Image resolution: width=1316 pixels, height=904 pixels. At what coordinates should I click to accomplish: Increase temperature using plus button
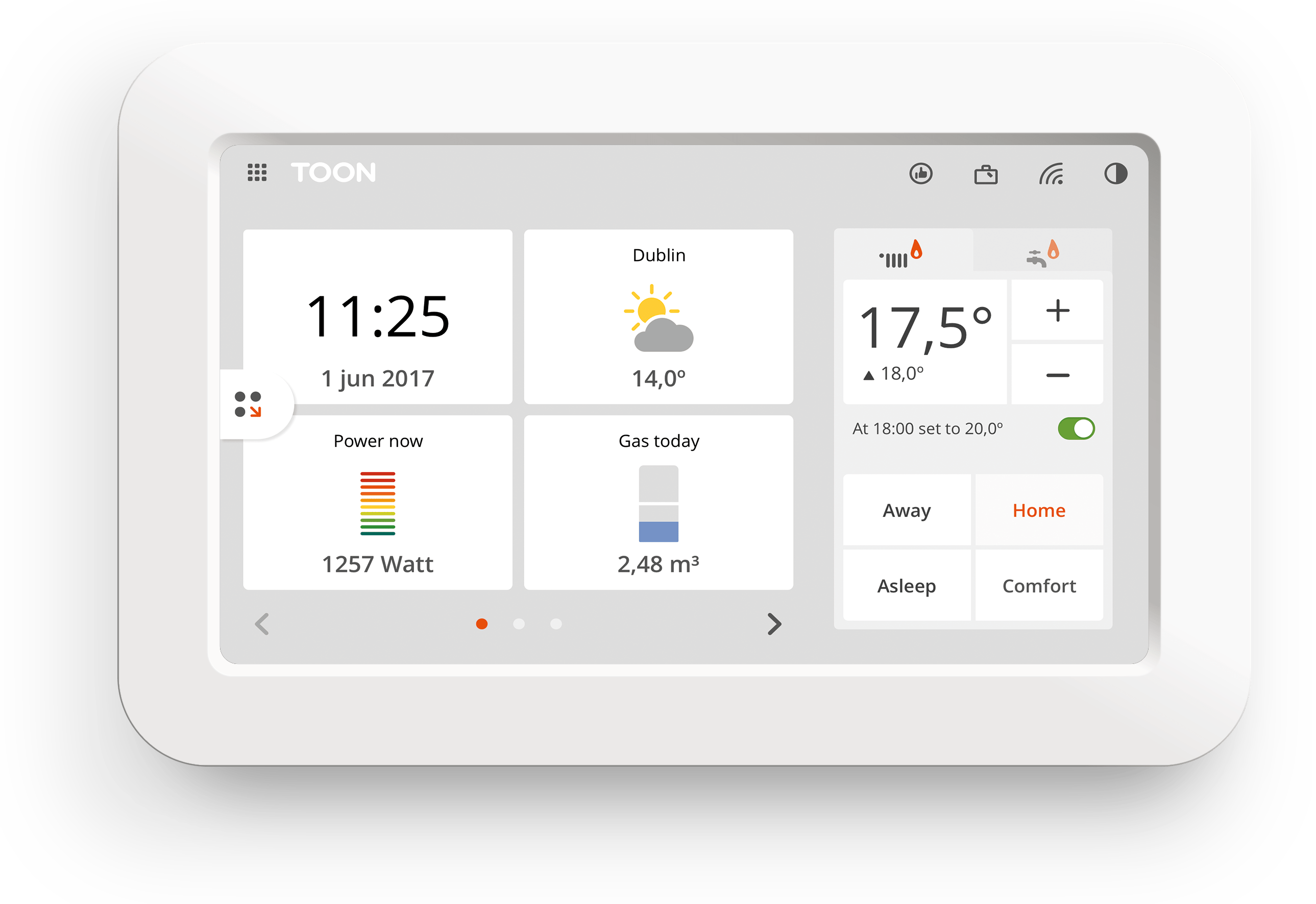pyautogui.click(x=1057, y=310)
